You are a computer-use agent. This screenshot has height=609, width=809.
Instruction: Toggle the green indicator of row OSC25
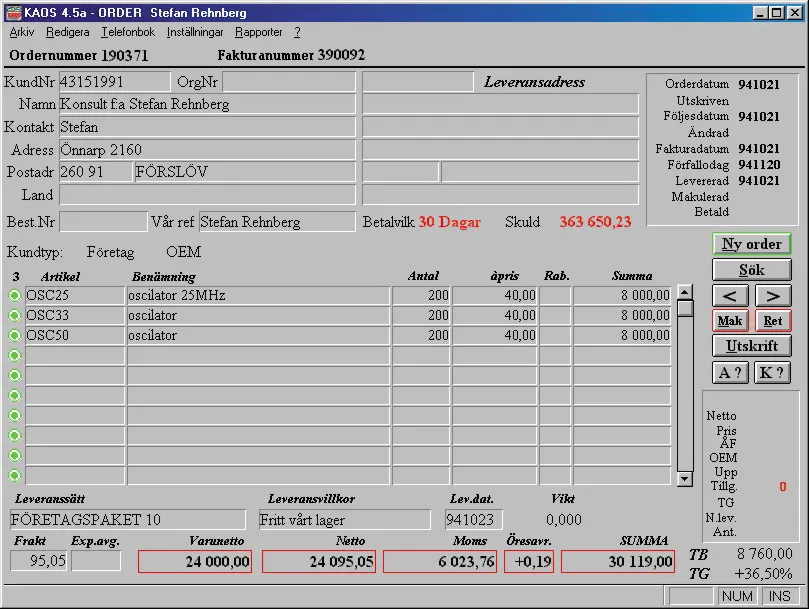(x=14, y=295)
